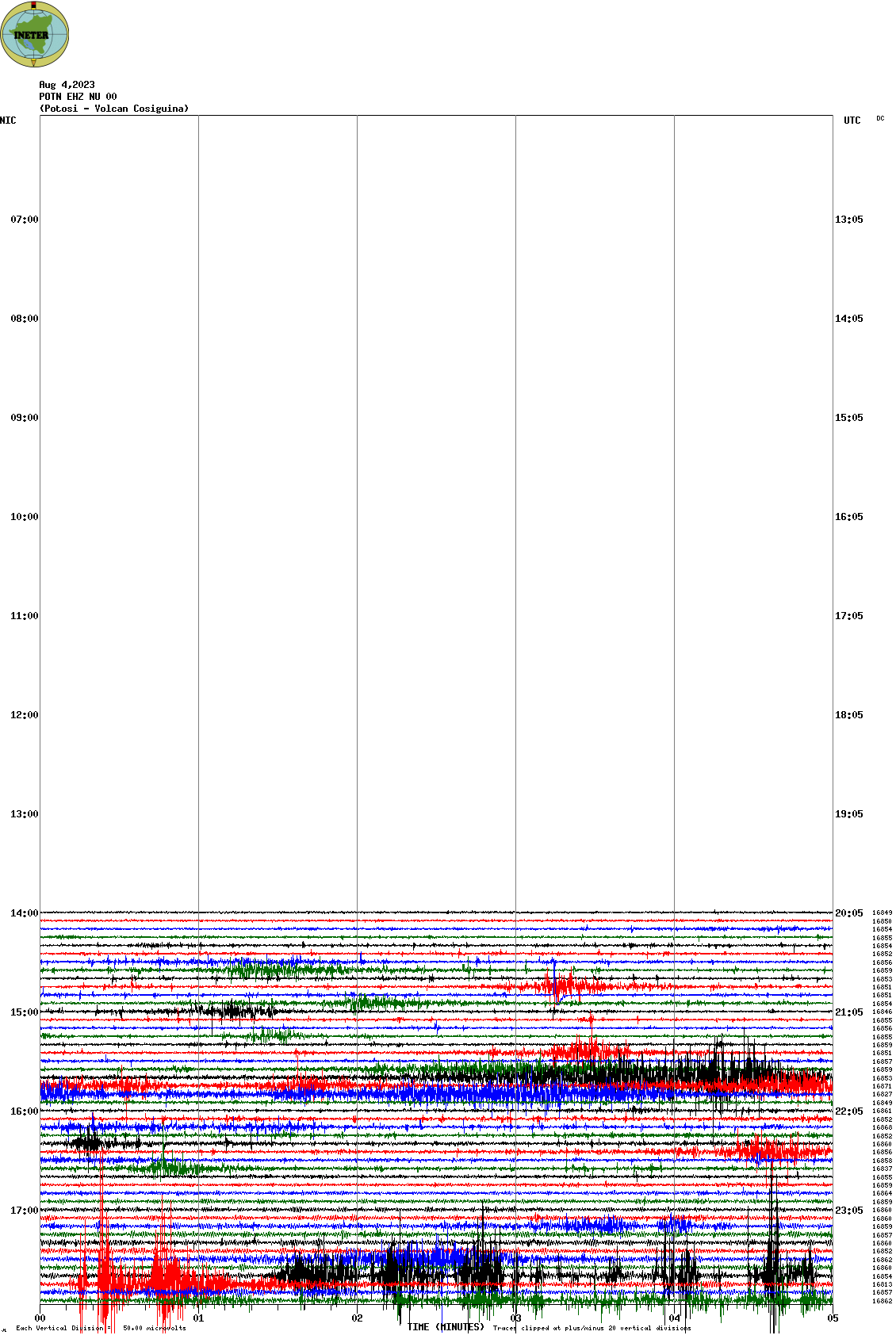
Task: Click the 13:05 UTC time label
Action: 848,220
